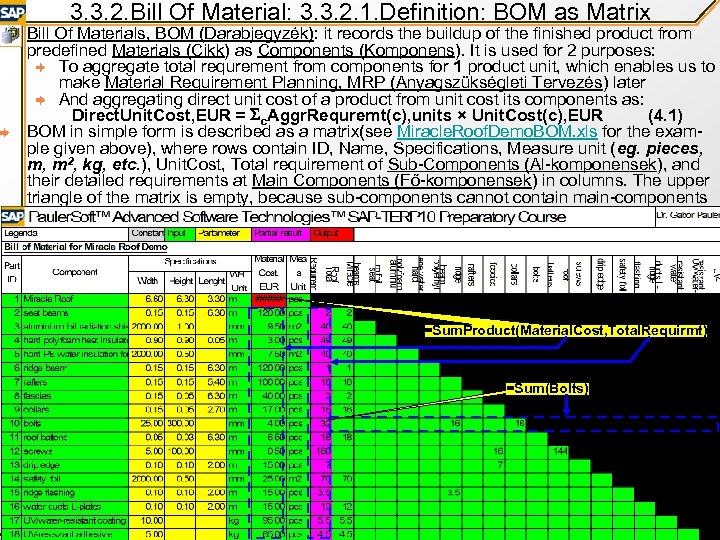Select the 'safety foil' component cell
This screenshot has height=540, width=720.
point(75,479)
